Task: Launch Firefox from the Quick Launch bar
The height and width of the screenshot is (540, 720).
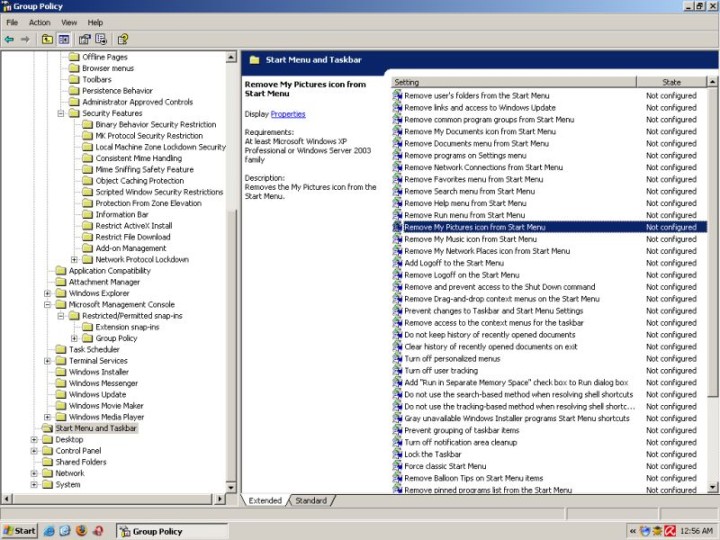Action: click(x=81, y=531)
